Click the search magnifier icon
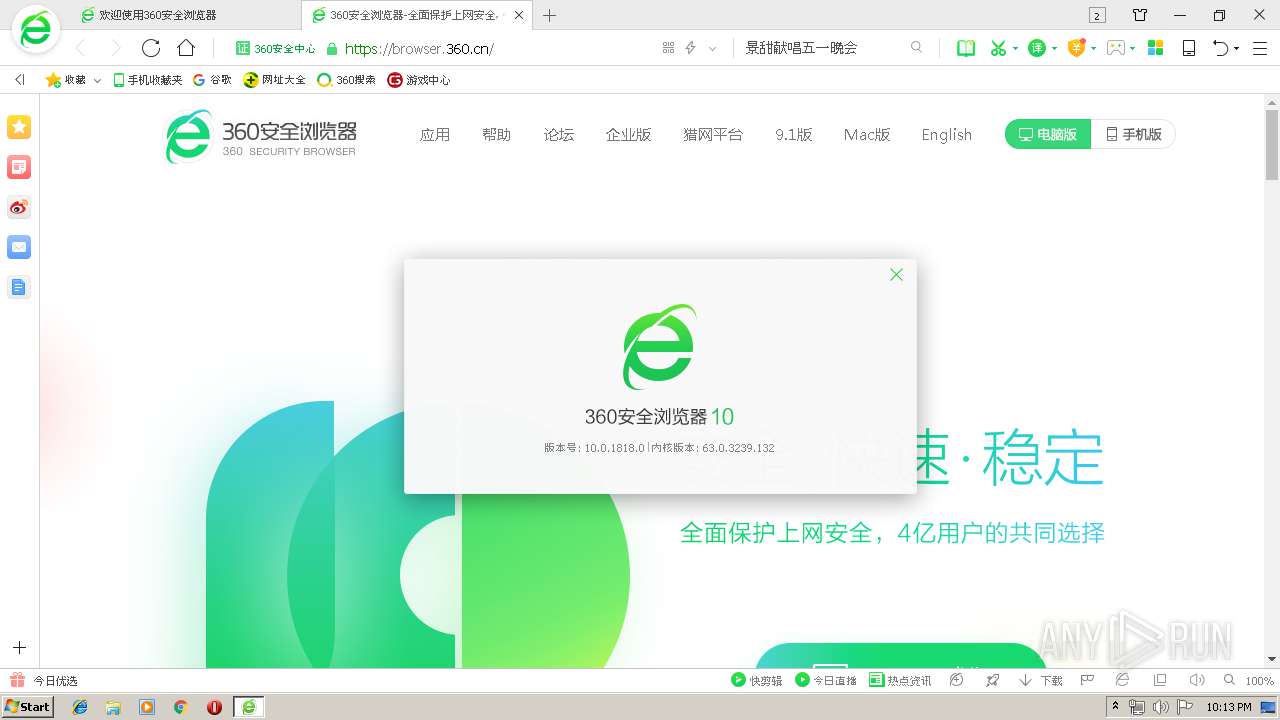This screenshot has width=1280, height=720. pos(916,47)
